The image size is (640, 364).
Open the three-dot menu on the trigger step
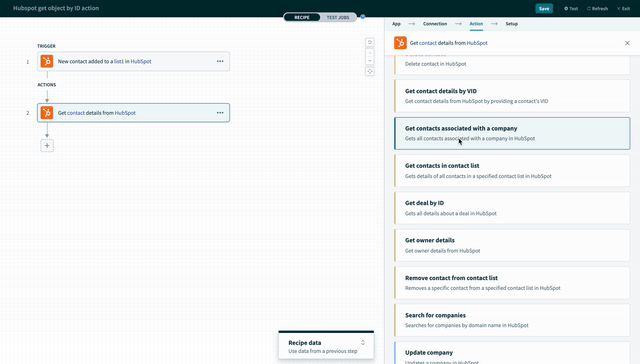[x=220, y=61]
